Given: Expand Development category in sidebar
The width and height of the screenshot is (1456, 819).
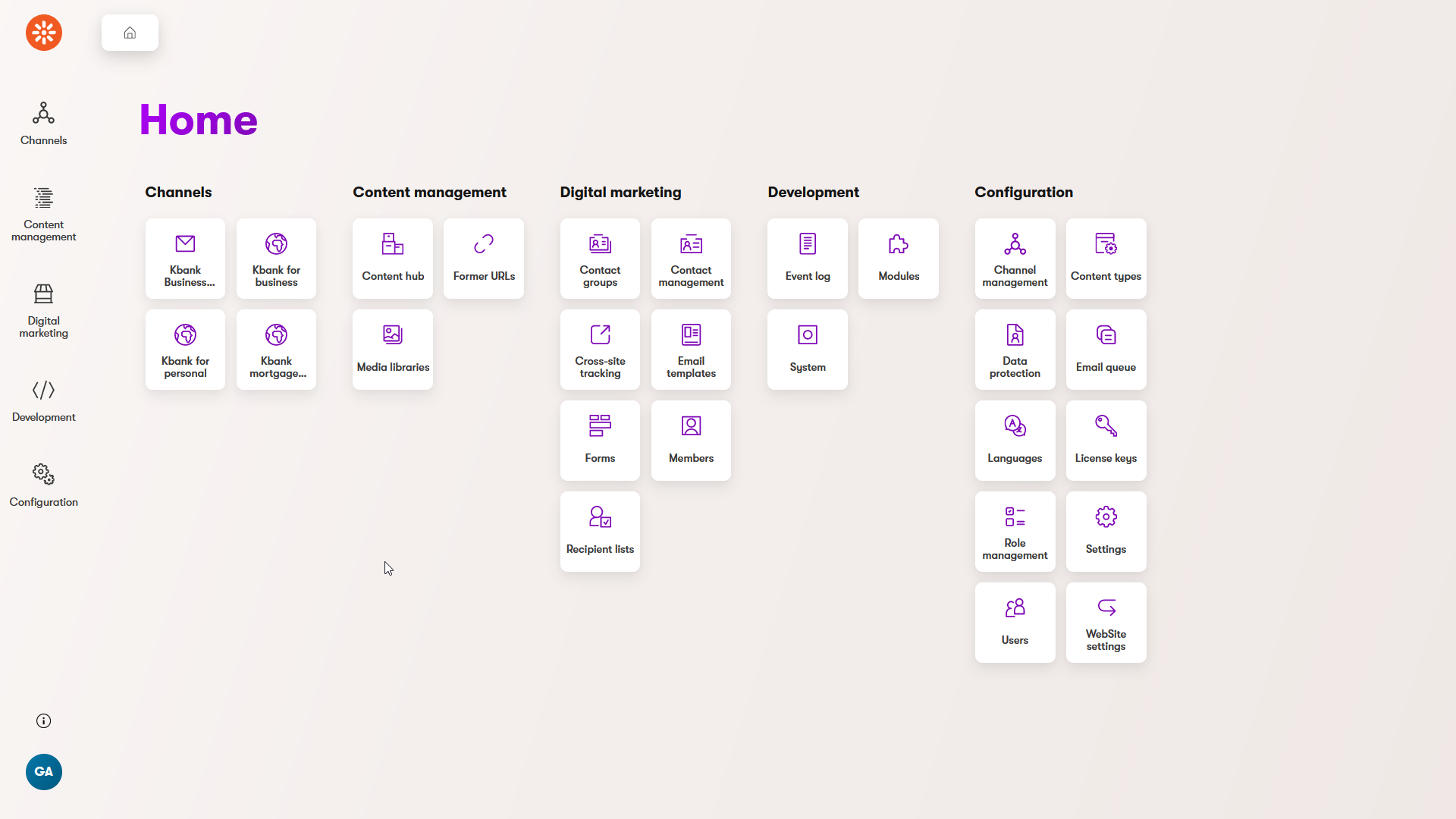Looking at the screenshot, I should 44,401.
